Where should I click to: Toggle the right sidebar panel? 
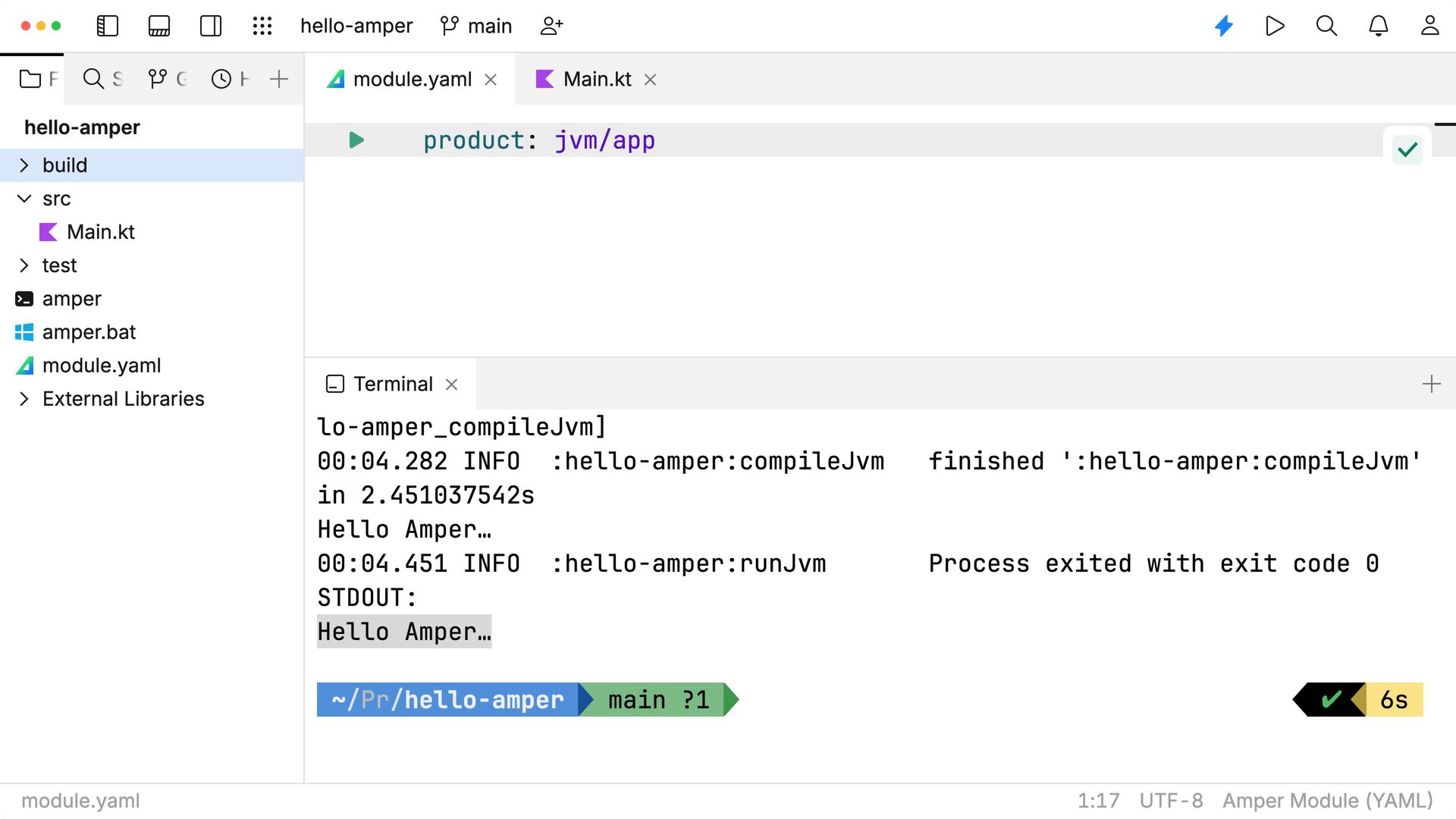tap(211, 26)
